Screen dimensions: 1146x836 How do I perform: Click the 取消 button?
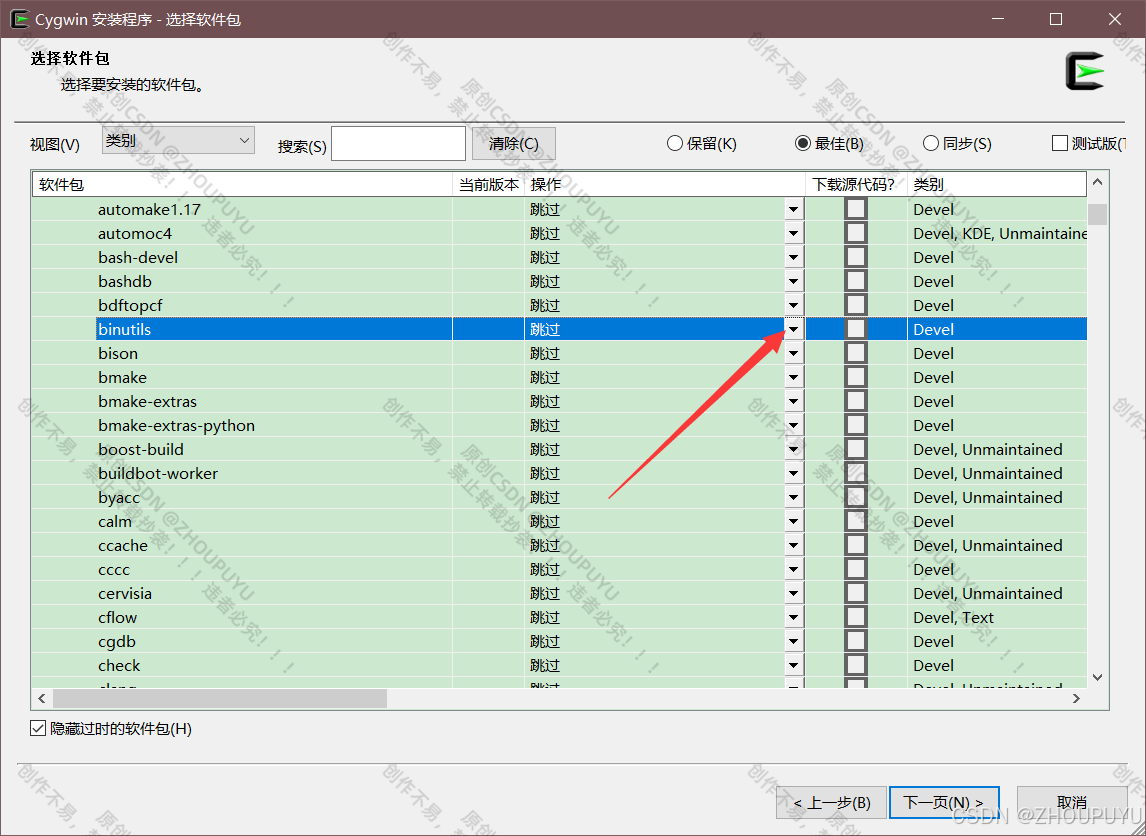(1071, 803)
